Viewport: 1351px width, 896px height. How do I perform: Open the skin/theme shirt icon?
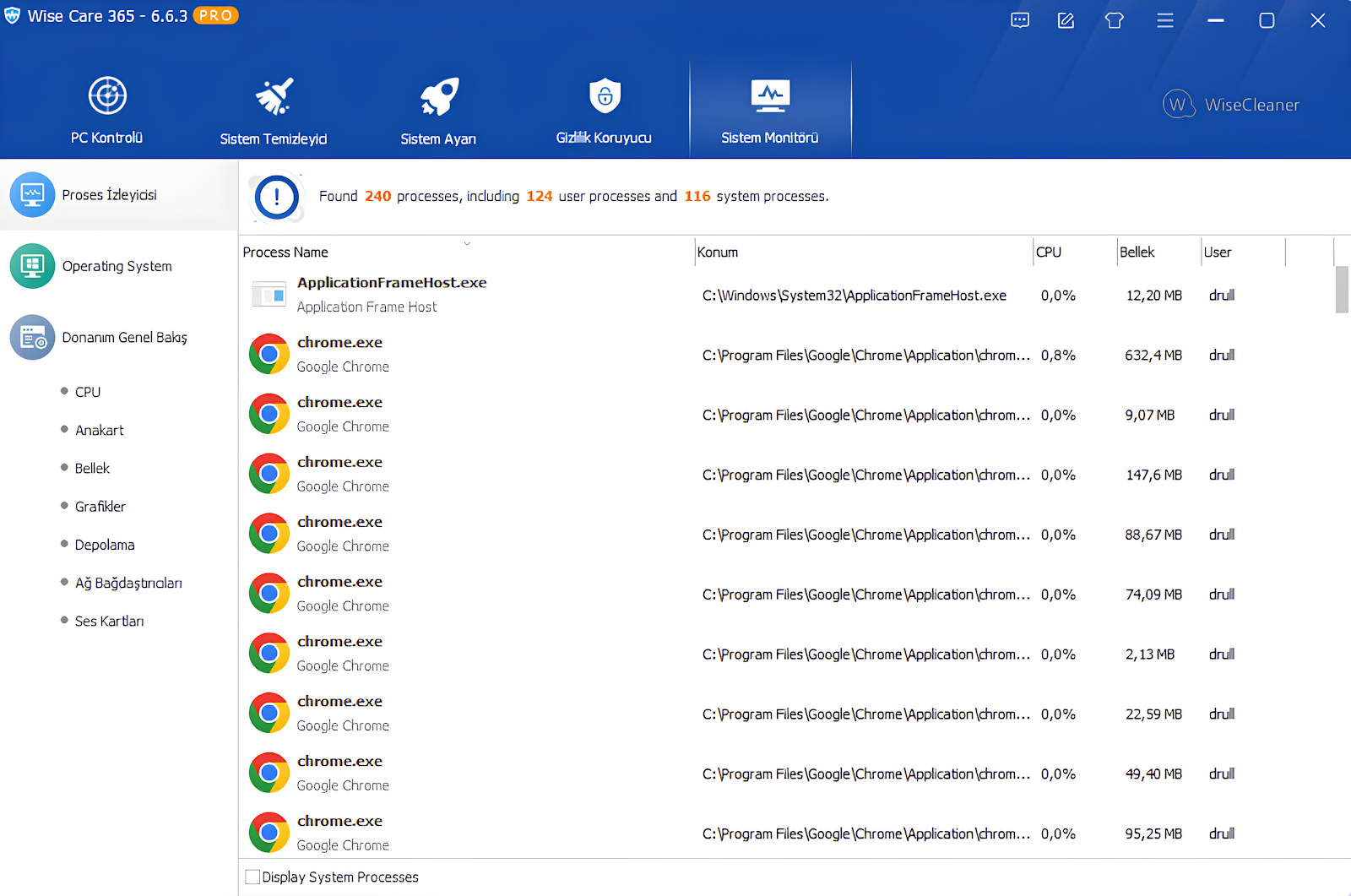click(x=1115, y=20)
